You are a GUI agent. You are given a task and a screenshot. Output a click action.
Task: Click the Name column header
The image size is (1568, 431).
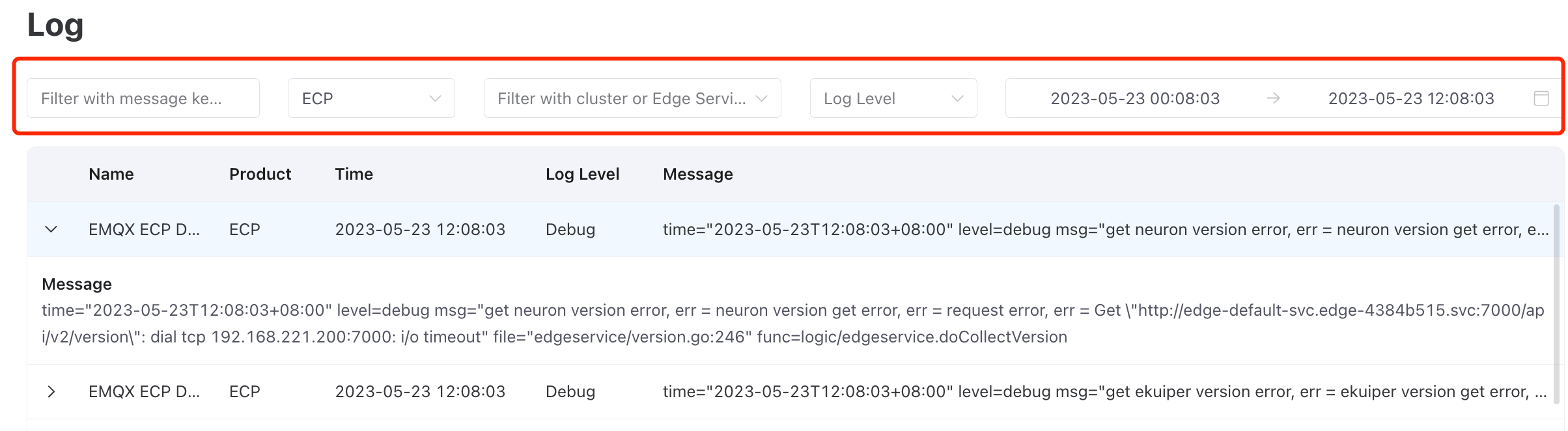click(x=111, y=174)
